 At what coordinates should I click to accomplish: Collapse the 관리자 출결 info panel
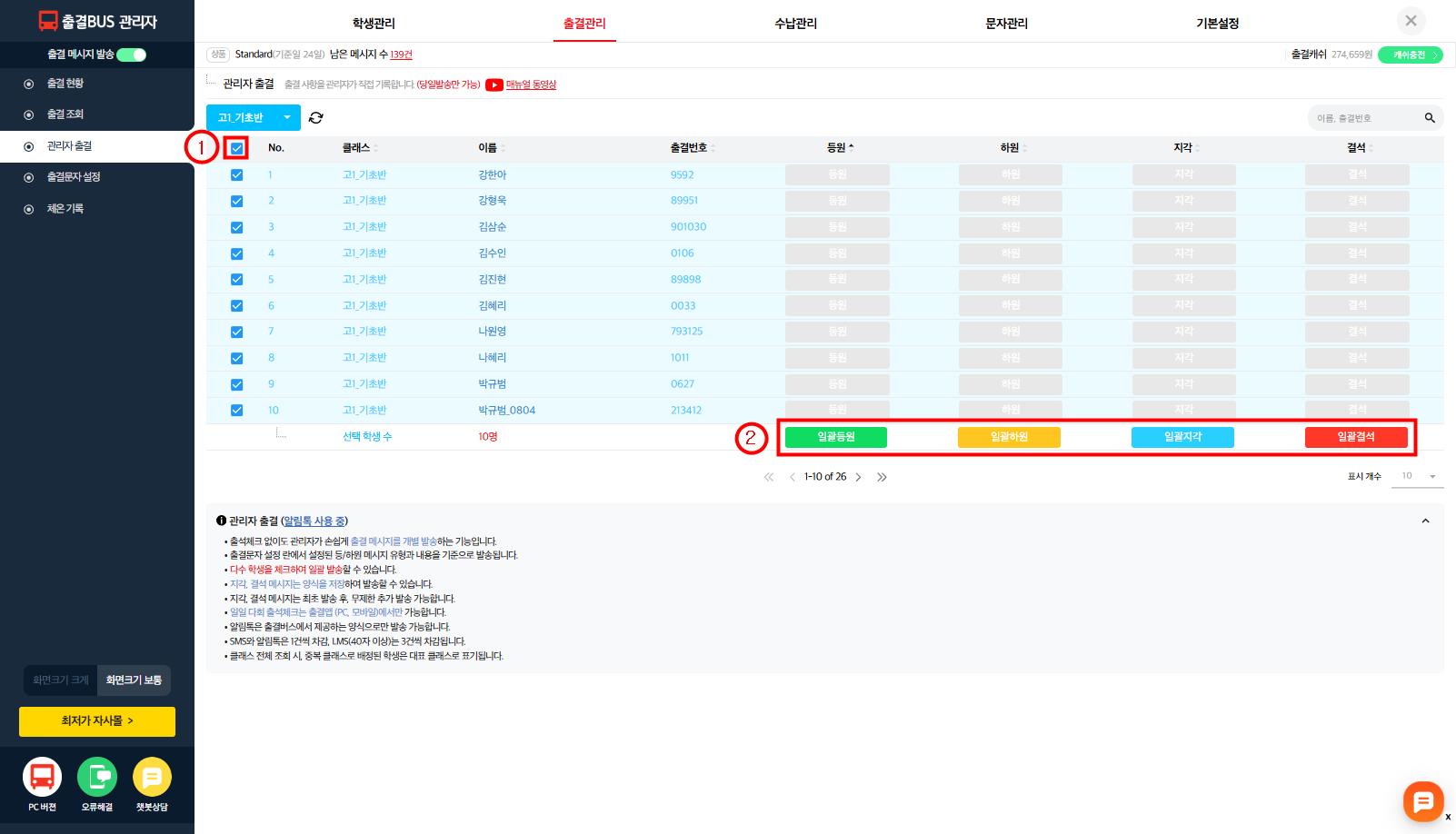point(1425,521)
